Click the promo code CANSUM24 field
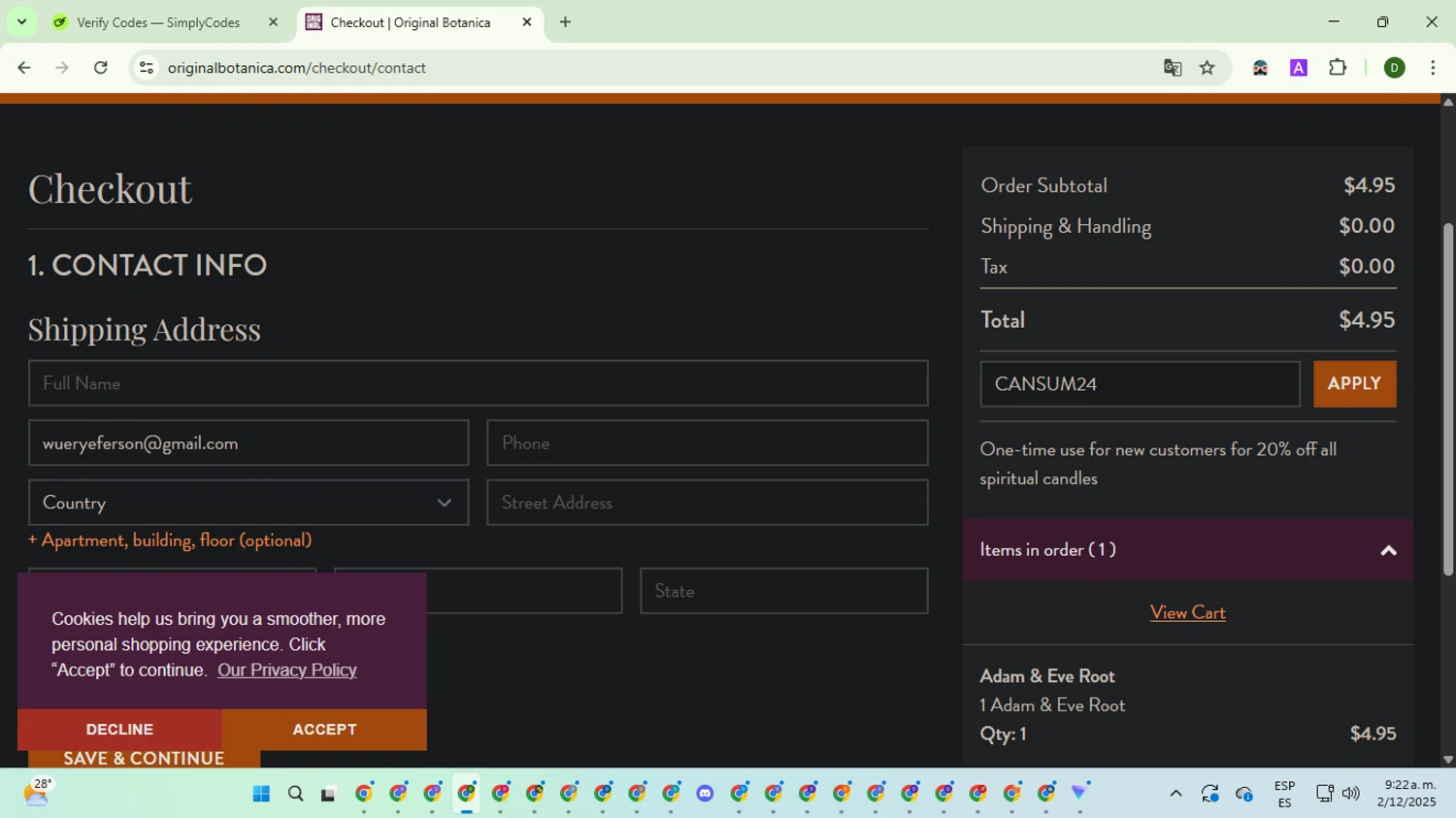 pyautogui.click(x=1140, y=384)
